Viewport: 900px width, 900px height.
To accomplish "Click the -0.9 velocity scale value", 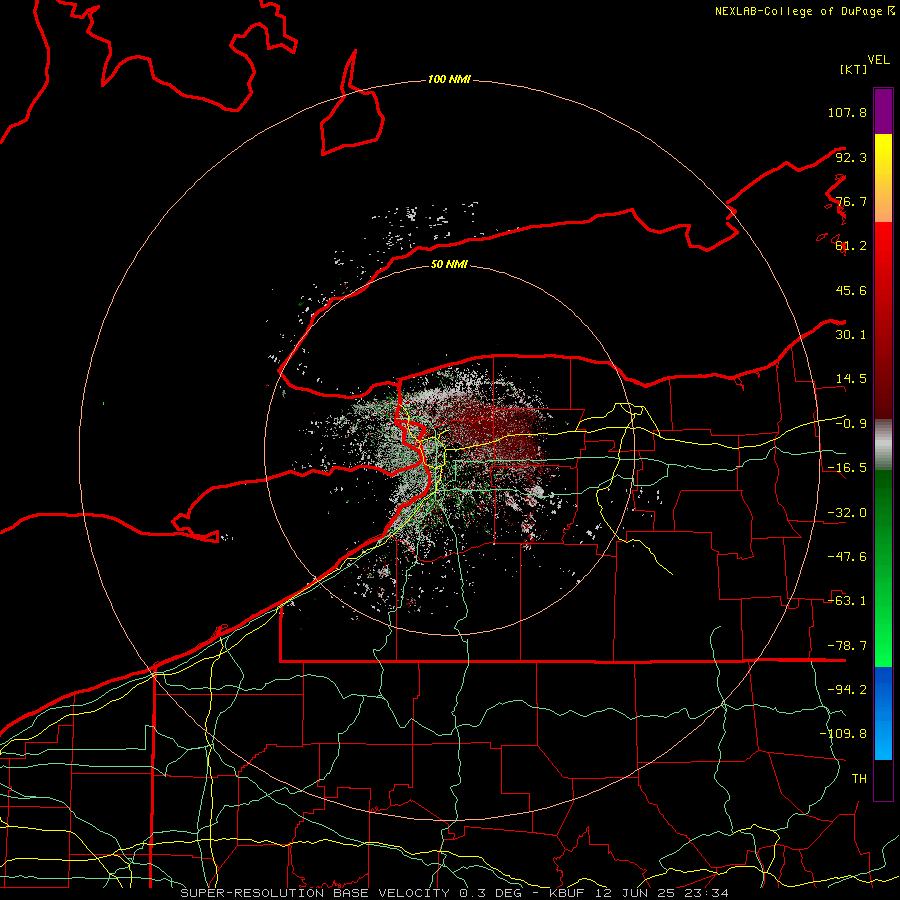I will (x=851, y=424).
